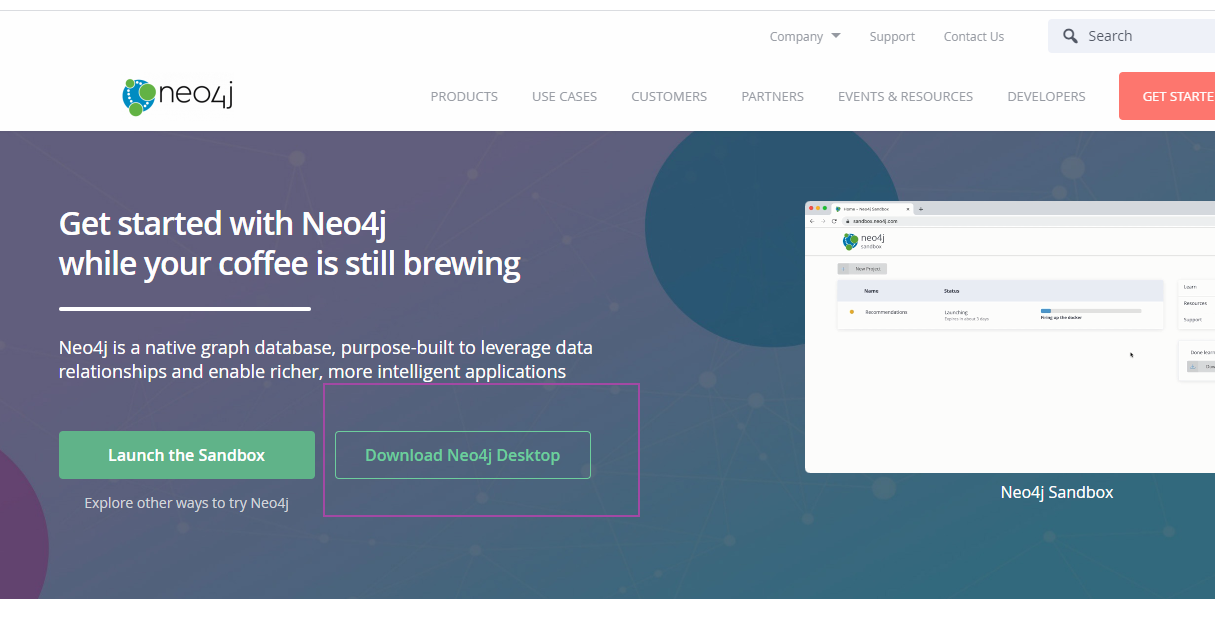Open the PRODUCTS menu
1215x628 pixels.
click(464, 96)
